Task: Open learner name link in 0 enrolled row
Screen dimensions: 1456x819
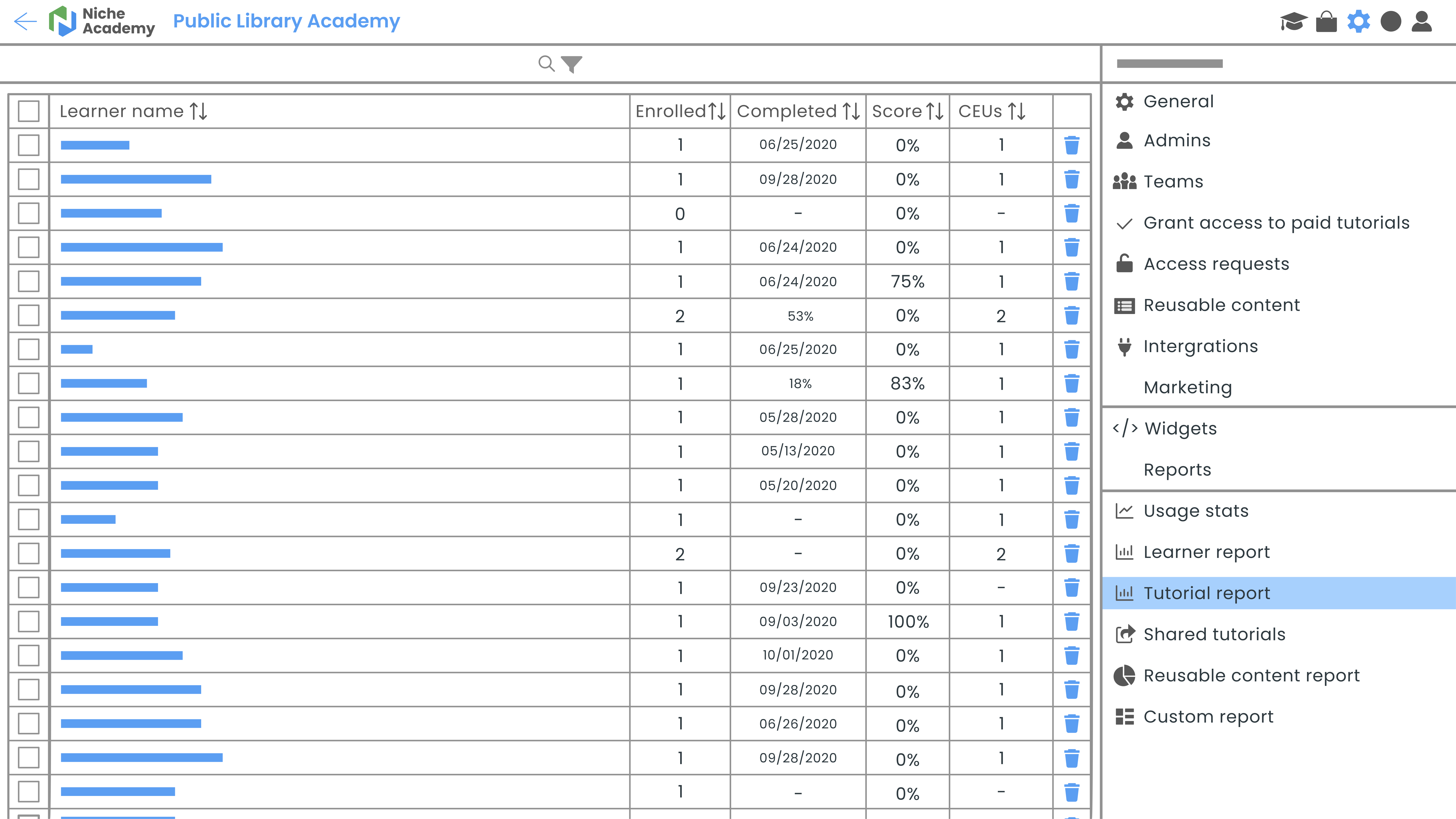Action: point(111,213)
